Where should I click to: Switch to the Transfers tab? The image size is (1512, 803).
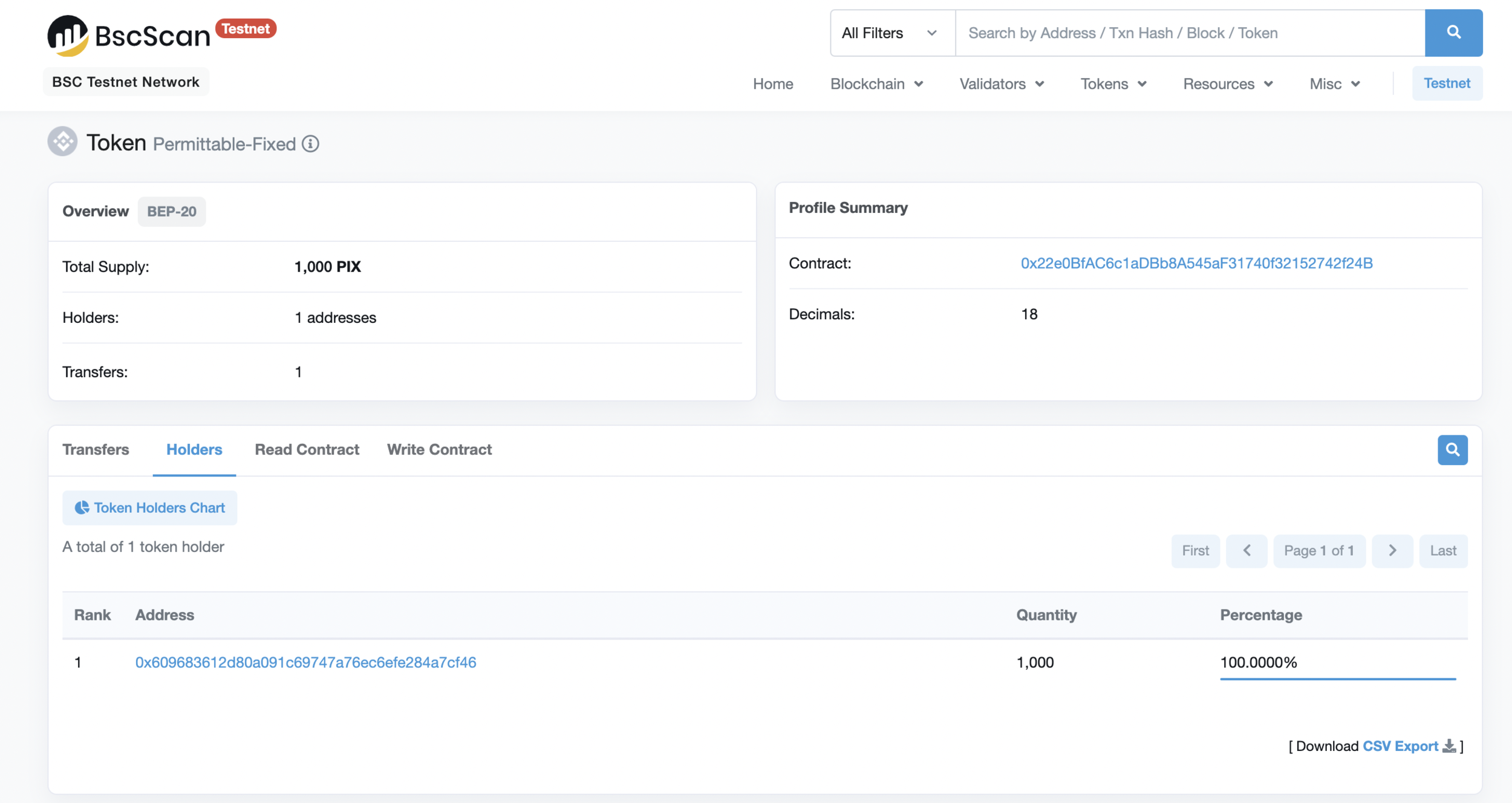(96, 450)
